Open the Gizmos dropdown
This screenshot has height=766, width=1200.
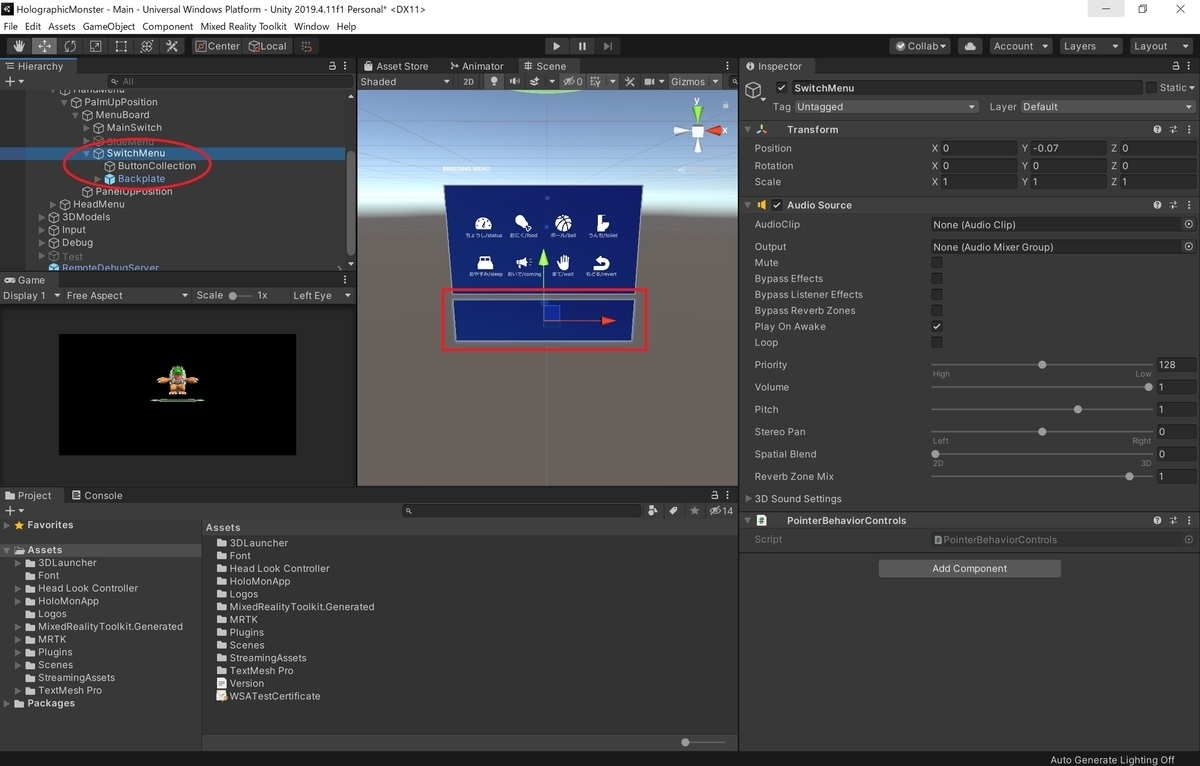point(694,82)
